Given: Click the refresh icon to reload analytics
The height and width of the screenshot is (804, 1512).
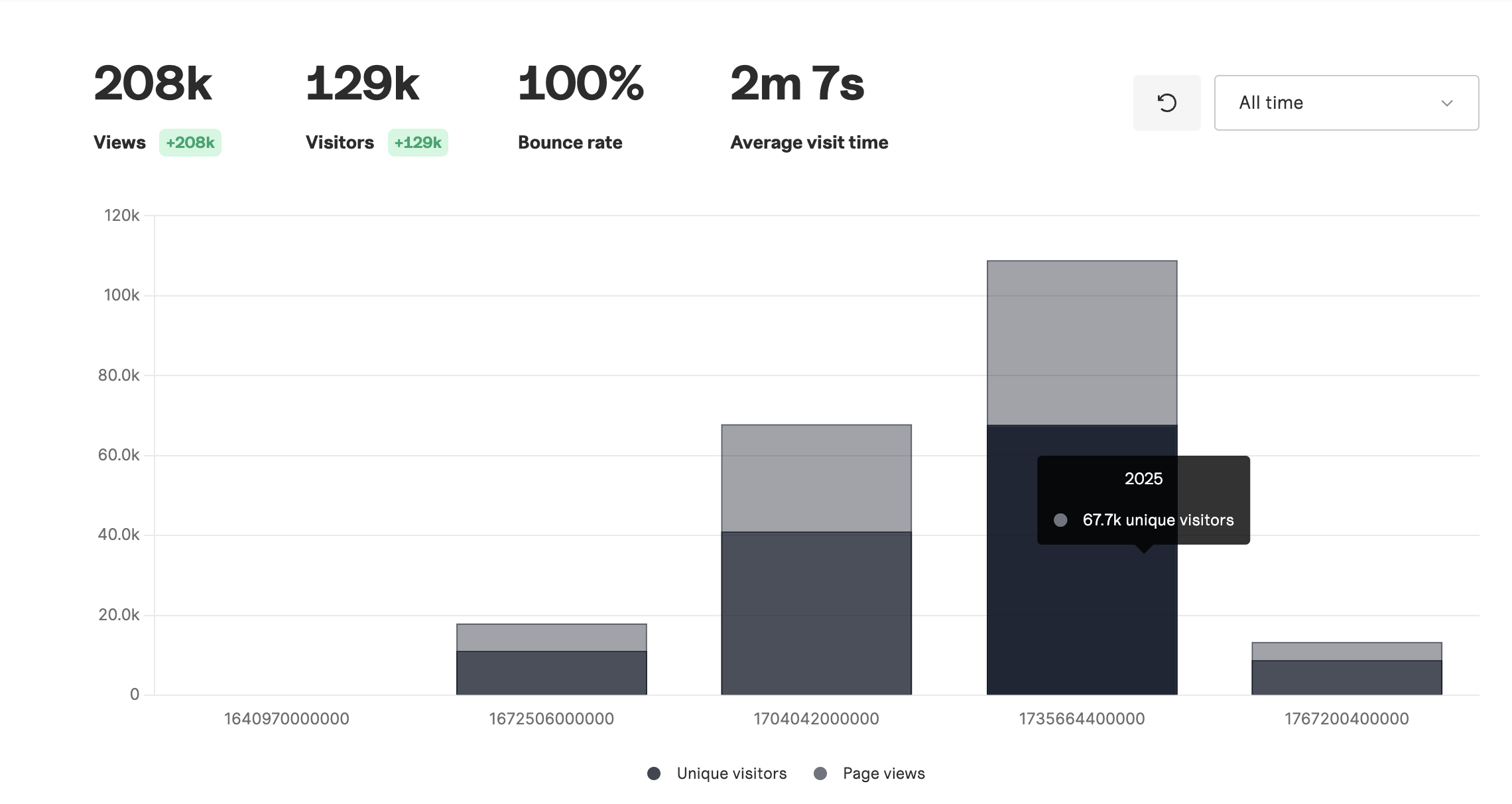Looking at the screenshot, I should click(1166, 102).
